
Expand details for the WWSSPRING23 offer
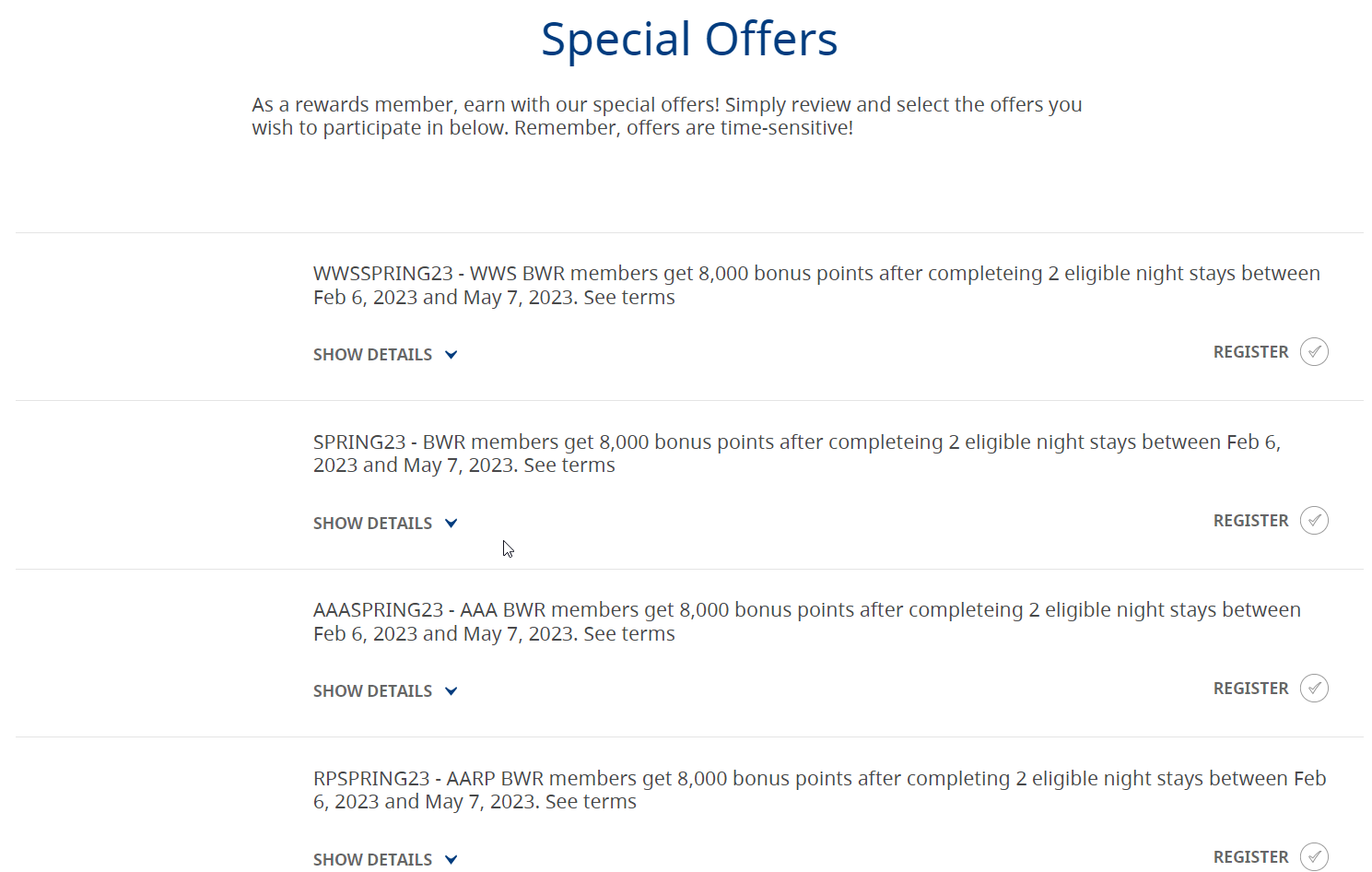click(x=372, y=354)
